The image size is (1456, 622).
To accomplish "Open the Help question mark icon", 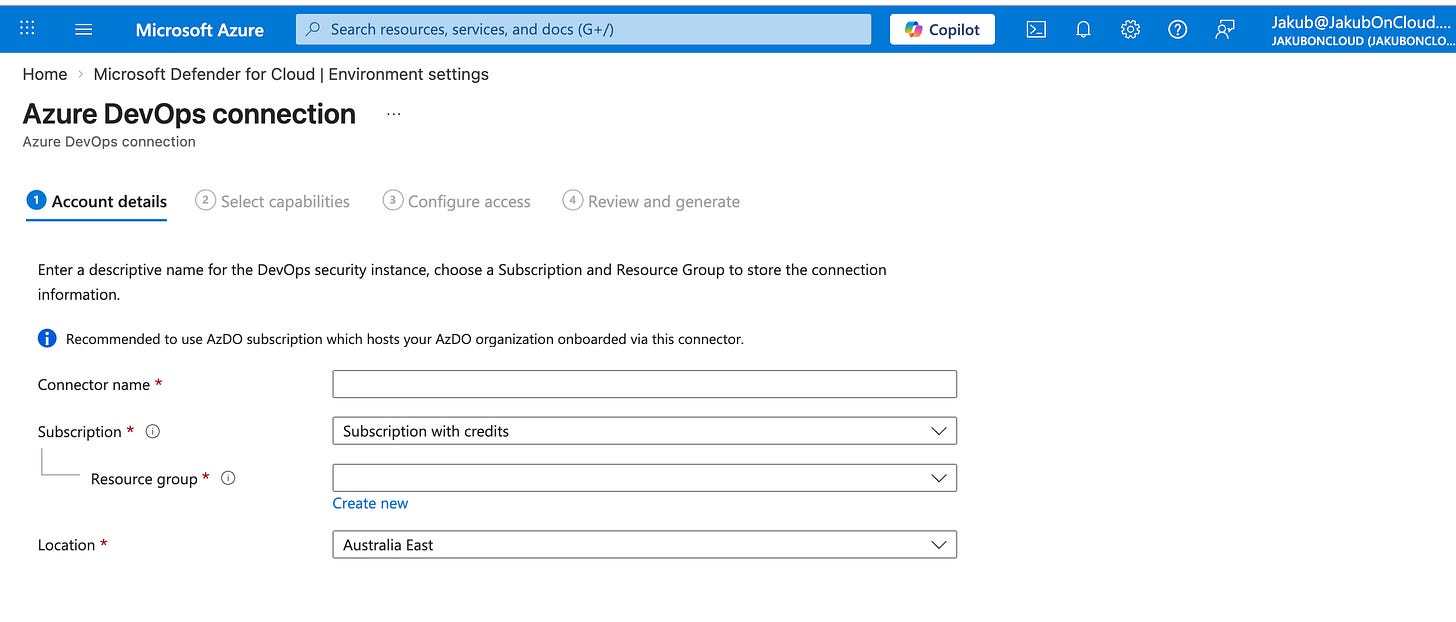I will pos(1177,29).
